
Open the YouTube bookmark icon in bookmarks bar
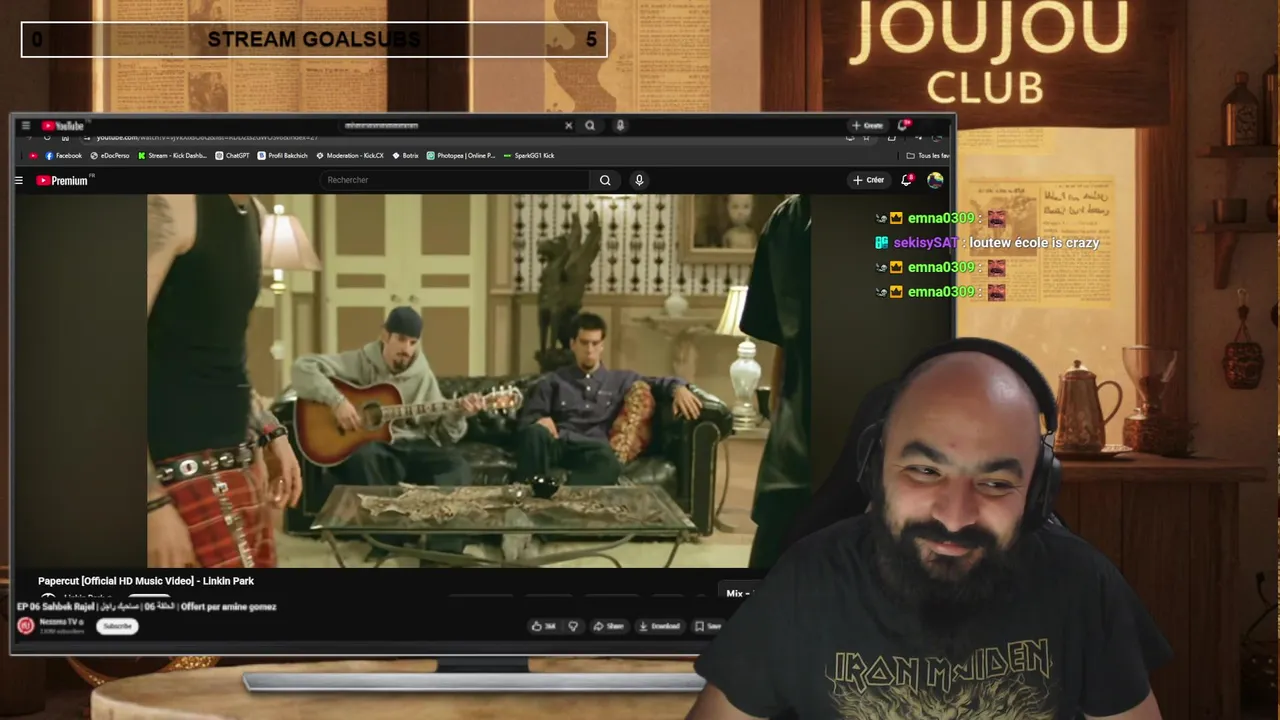coord(33,156)
